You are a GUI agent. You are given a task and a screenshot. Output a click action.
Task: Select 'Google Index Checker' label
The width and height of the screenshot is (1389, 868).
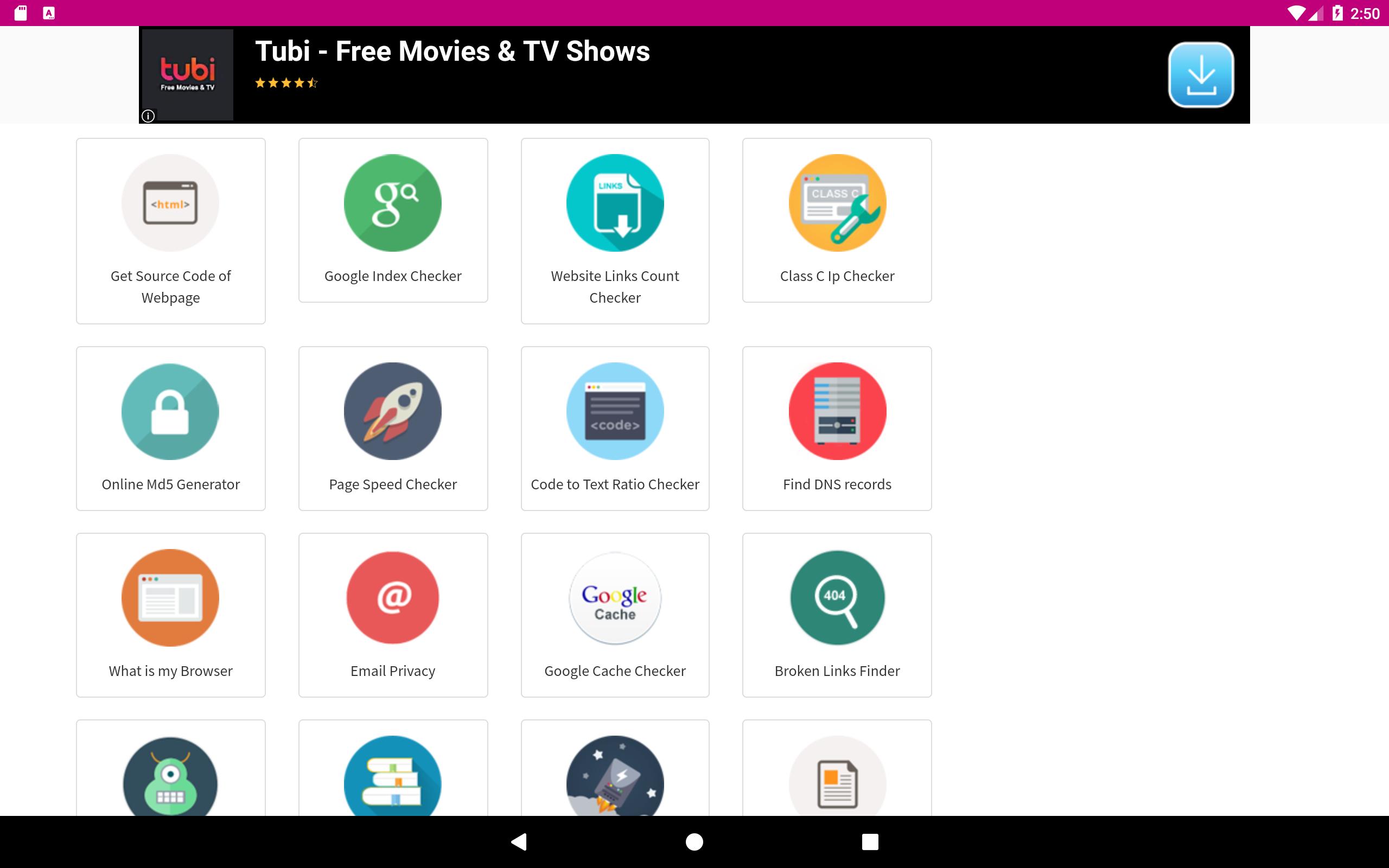(x=393, y=276)
